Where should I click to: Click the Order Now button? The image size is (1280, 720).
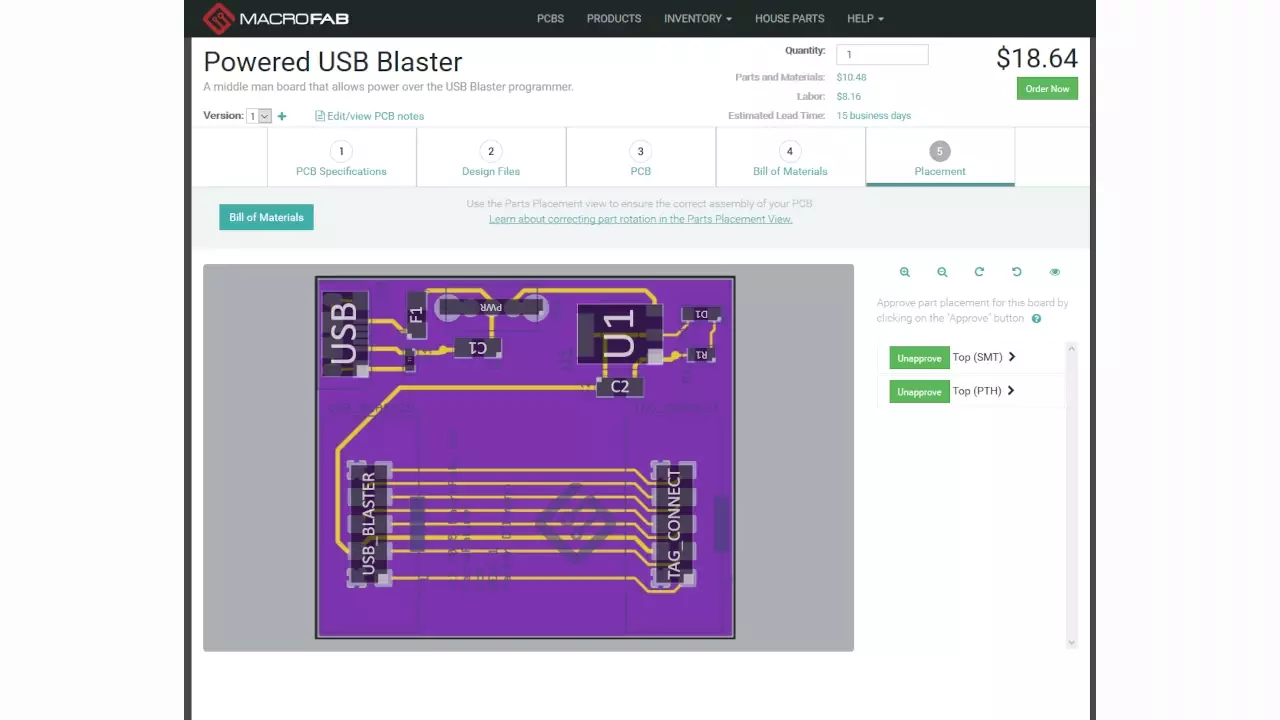click(1046, 89)
